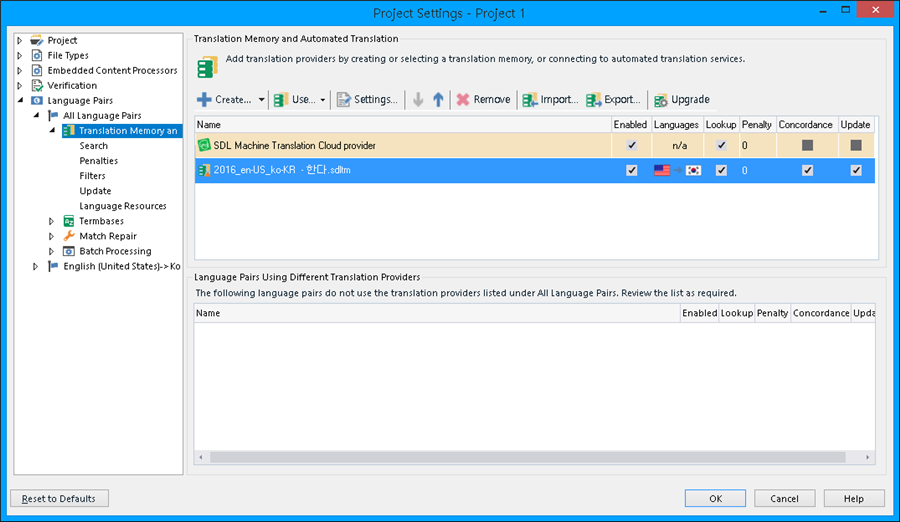Open the Create dropdown arrow
Image resolution: width=900 pixels, height=522 pixels.
[261, 99]
